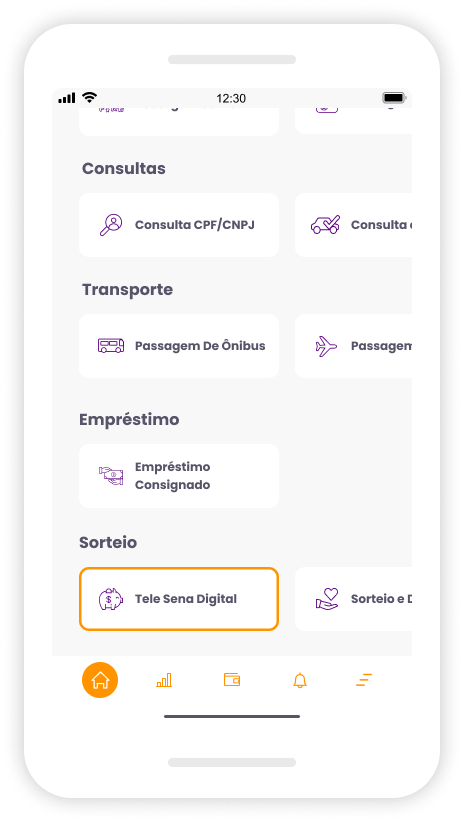Tap the notification bell icon
This screenshot has width=464, height=822.
click(299, 680)
